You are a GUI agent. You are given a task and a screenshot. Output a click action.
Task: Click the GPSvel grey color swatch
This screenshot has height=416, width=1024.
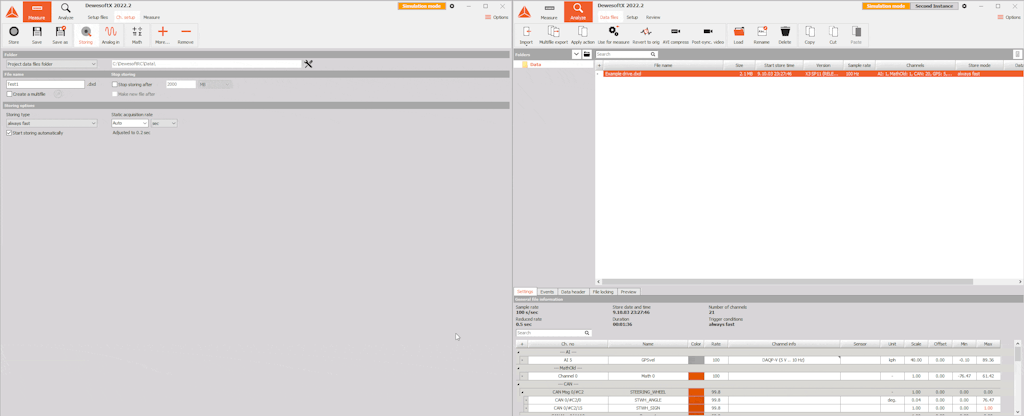coord(696,360)
